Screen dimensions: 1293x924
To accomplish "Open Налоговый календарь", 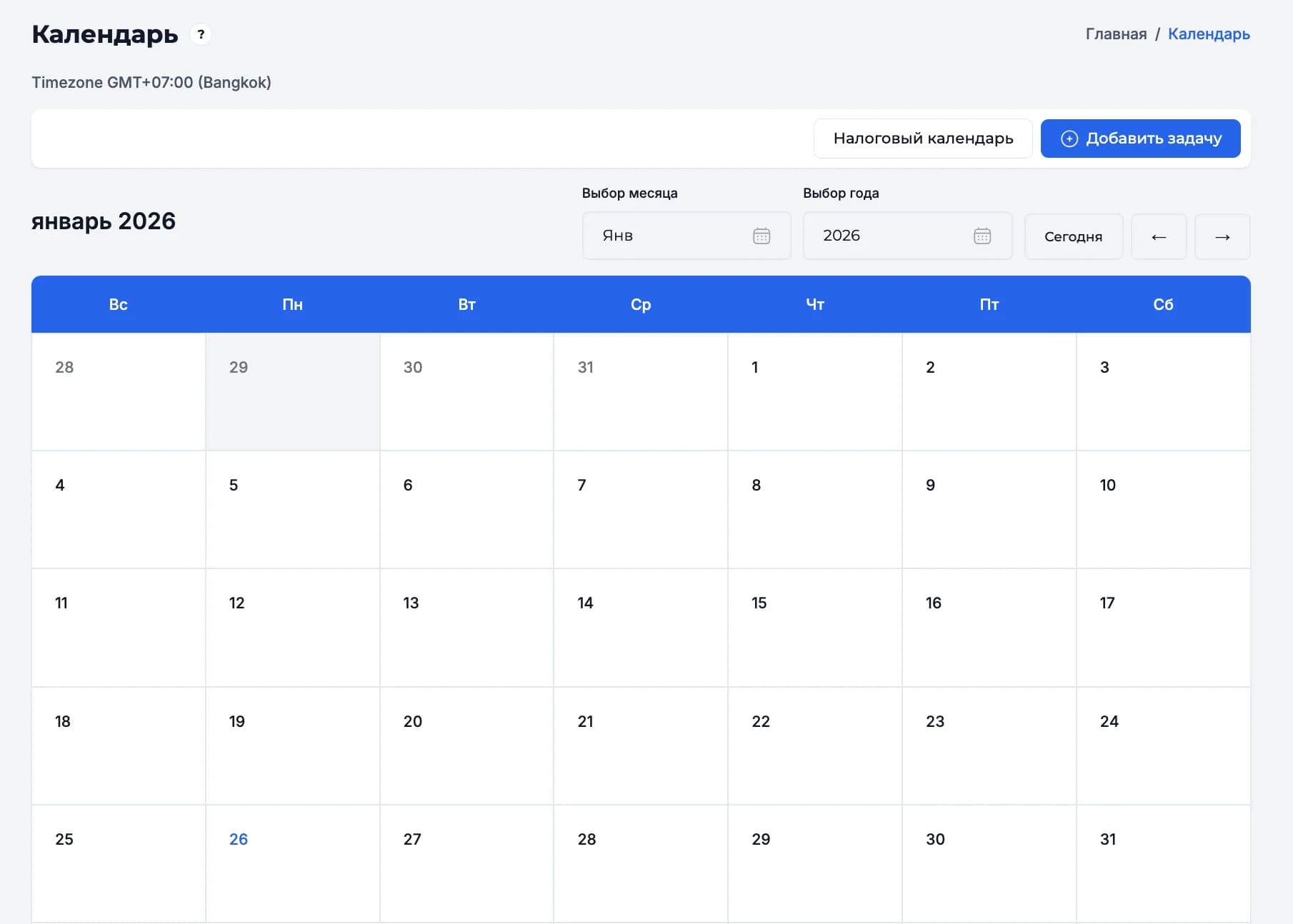I will coord(923,139).
